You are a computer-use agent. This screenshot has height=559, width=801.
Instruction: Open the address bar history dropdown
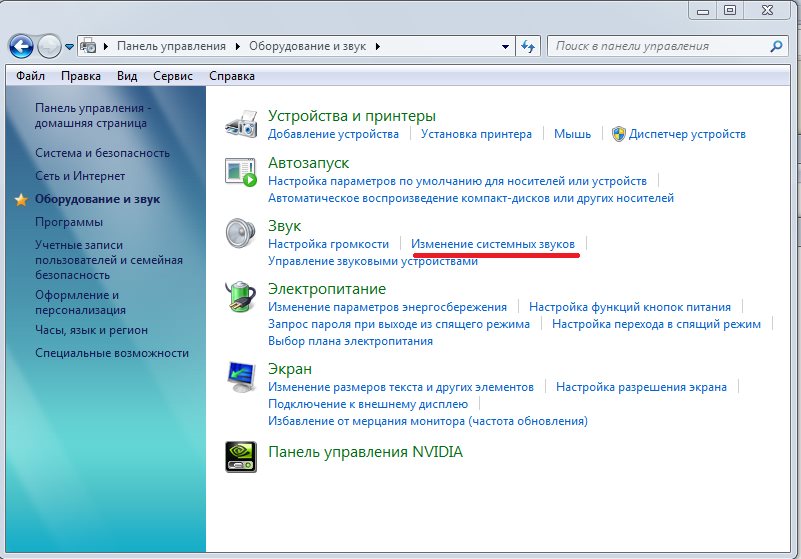click(x=505, y=46)
